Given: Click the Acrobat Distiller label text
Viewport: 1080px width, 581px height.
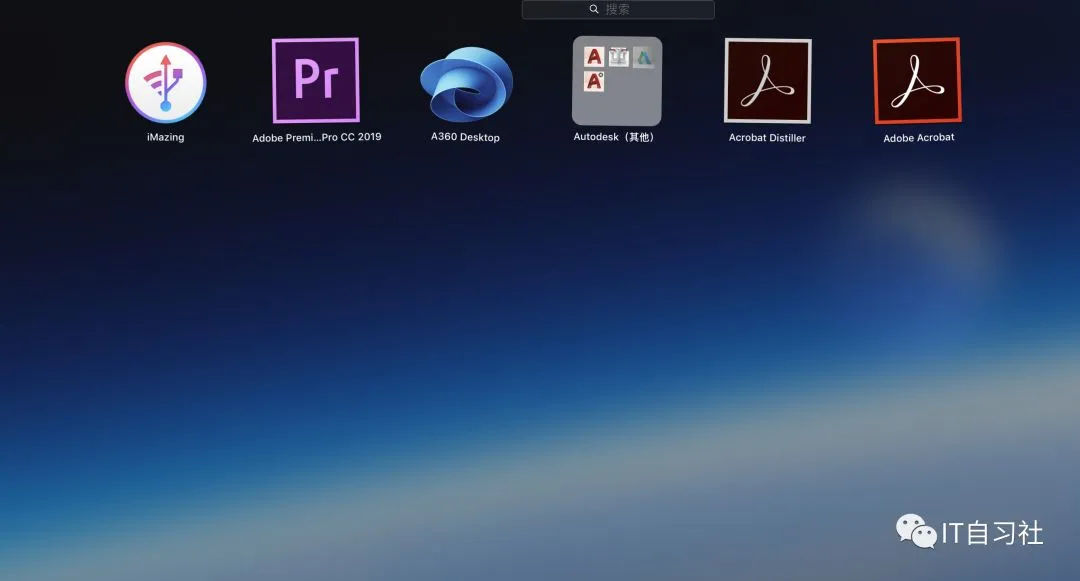Looking at the screenshot, I should 767,138.
